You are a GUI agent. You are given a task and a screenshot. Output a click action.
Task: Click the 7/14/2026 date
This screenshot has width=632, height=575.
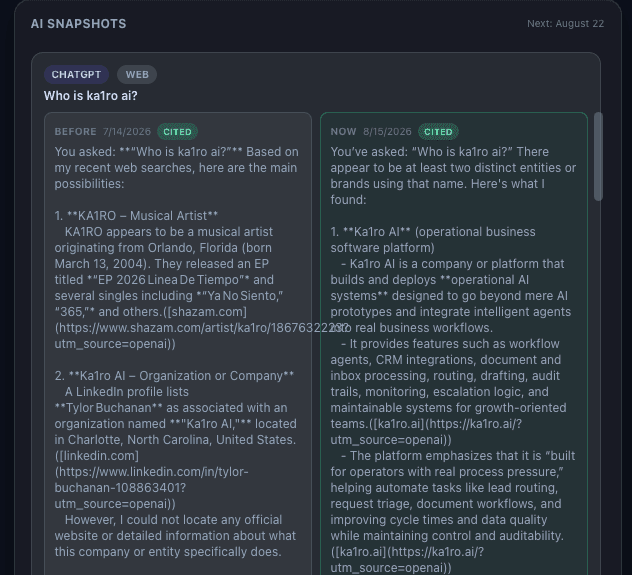127,132
